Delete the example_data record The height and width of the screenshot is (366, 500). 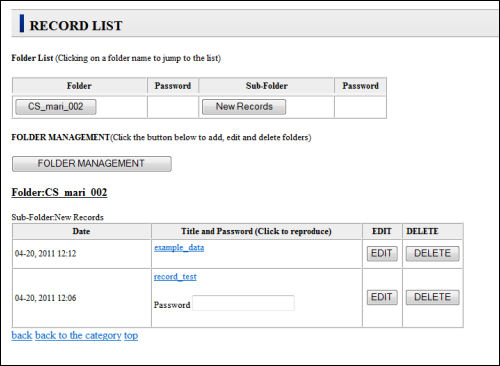(x=432, y=253)
